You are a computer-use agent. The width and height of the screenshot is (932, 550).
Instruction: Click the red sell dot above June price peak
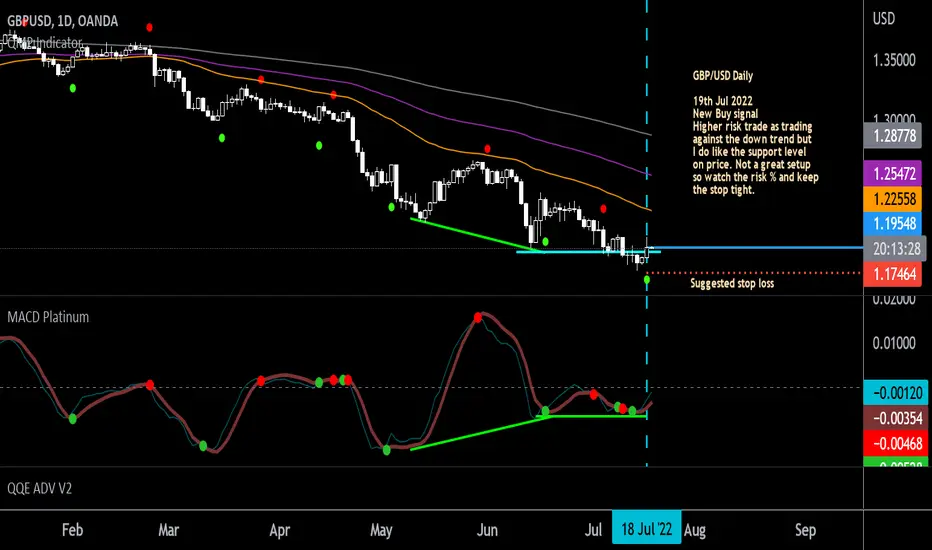click(x=487, y=149)
